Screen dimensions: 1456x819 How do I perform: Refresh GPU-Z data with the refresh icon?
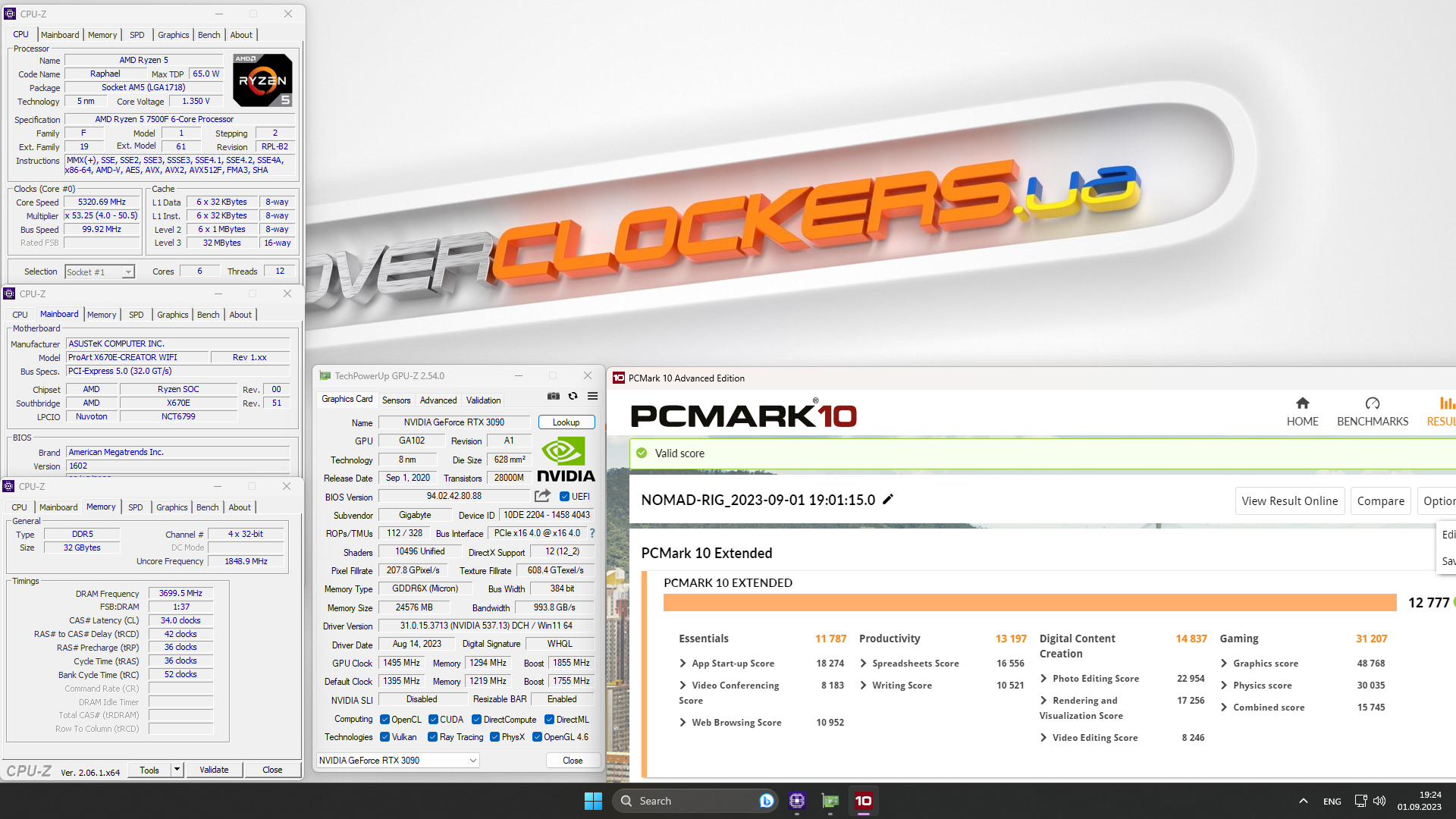pyautogui.click(x=573, y=396)
